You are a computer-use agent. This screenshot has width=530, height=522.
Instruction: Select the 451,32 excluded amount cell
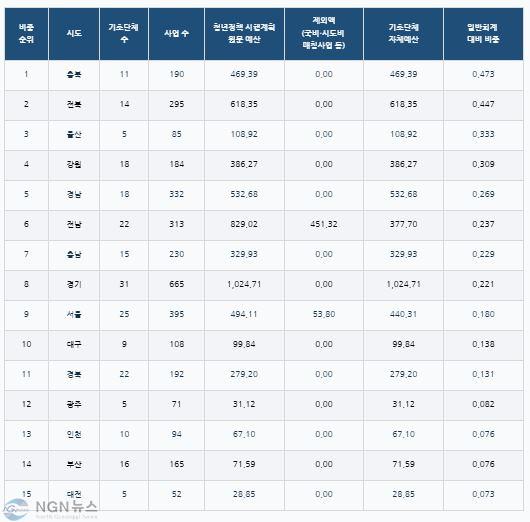click(324, 224)
